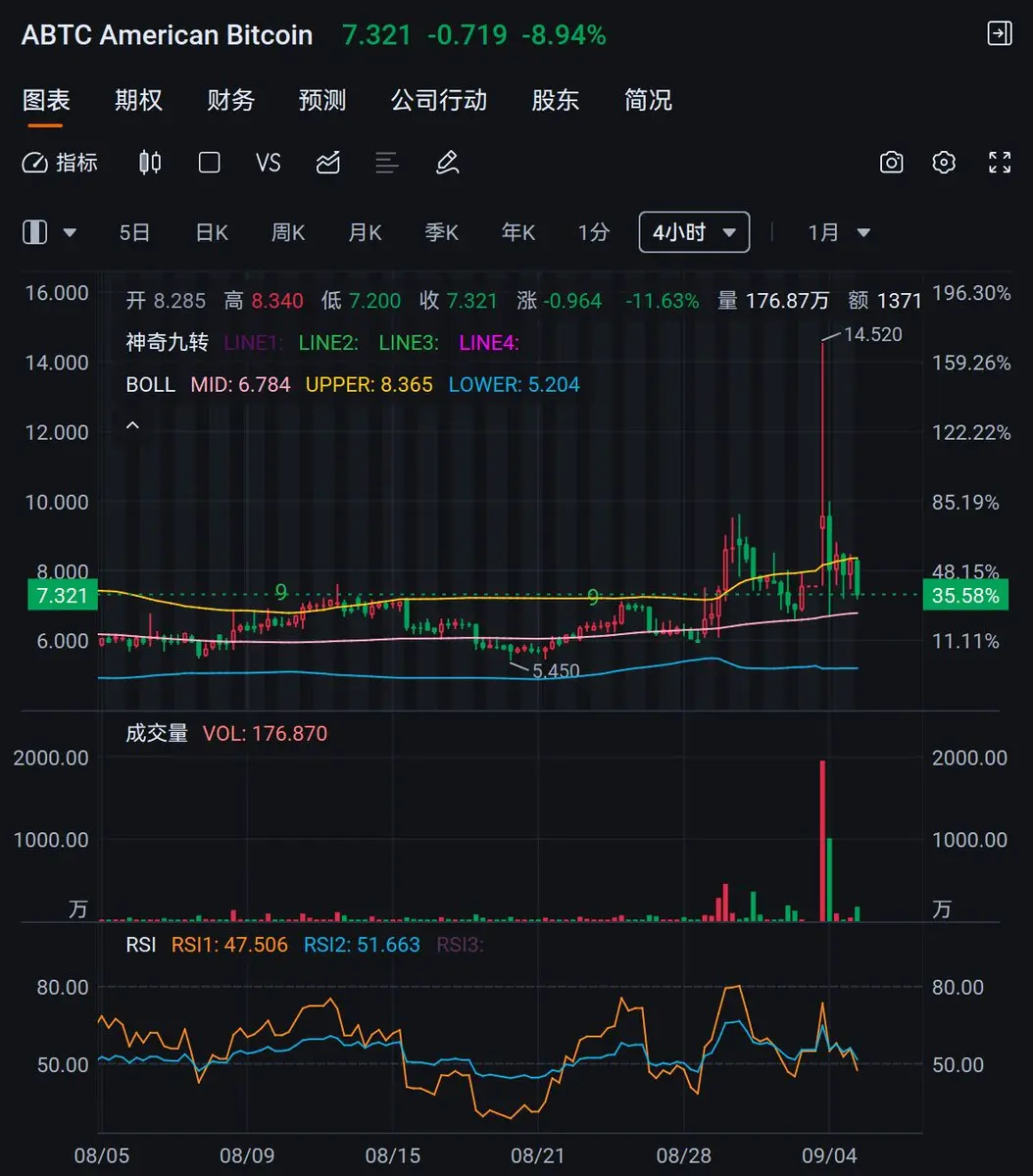Image resolution: width=1033 pixels, height=1176 pixels.
Task: Click the 08/21 date label on time axis
Action: pos(538,1156)
